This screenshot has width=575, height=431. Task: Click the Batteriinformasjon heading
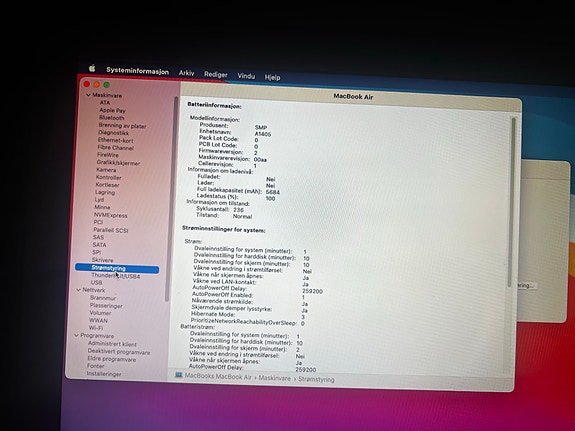(214, 105)
